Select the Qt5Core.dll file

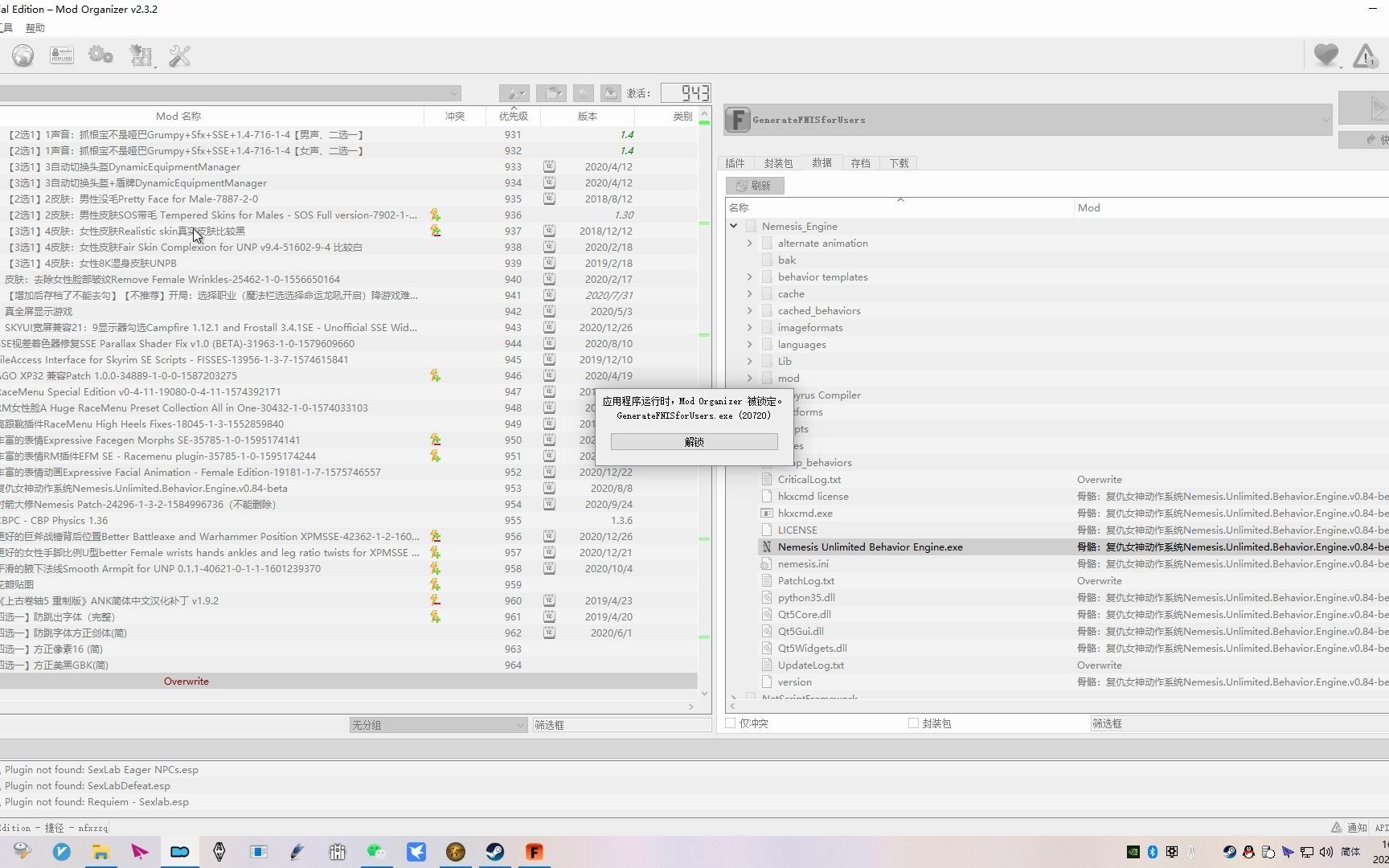(804, 614)
